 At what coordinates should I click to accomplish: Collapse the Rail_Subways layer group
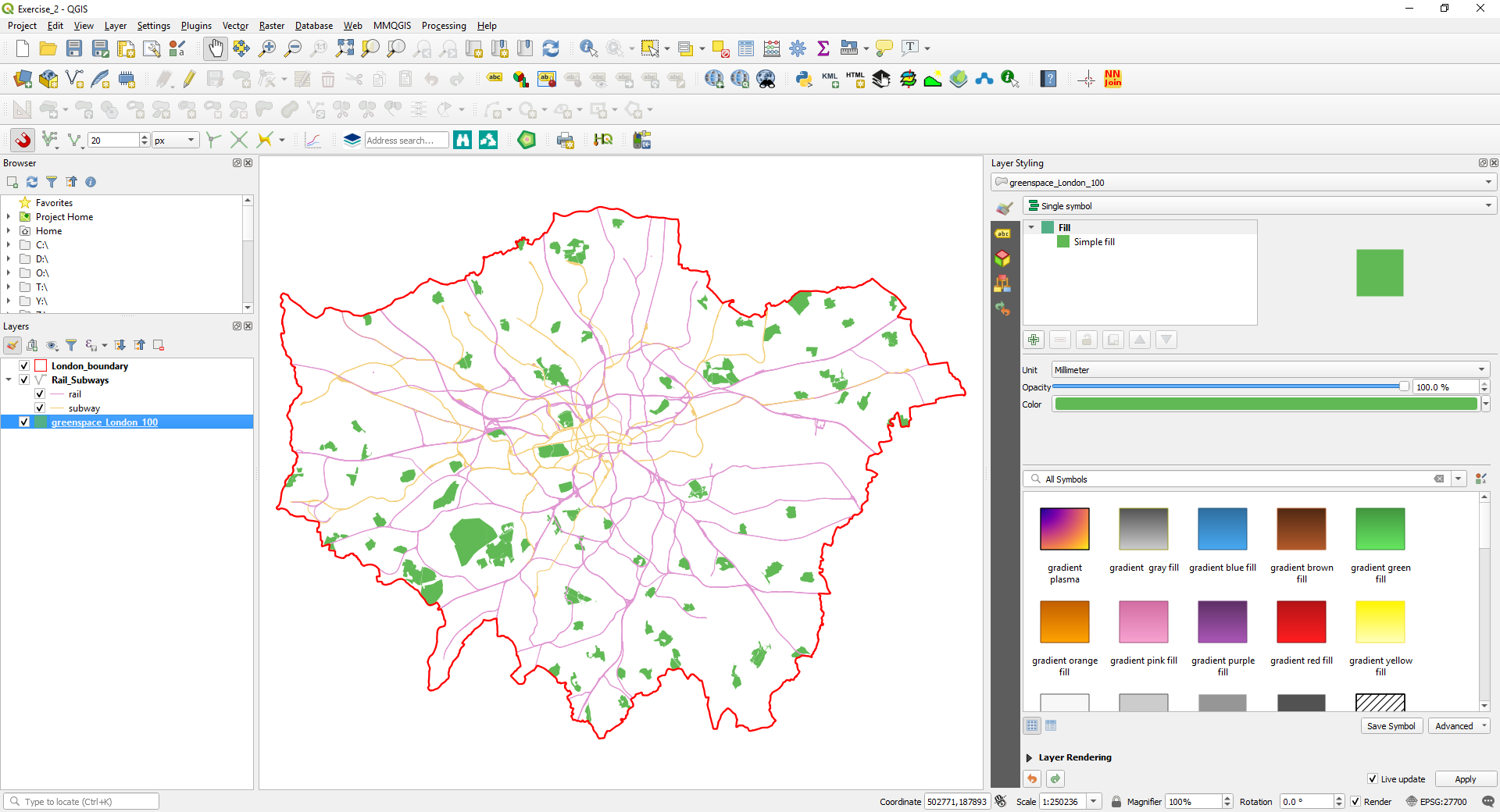click(9, 380)
